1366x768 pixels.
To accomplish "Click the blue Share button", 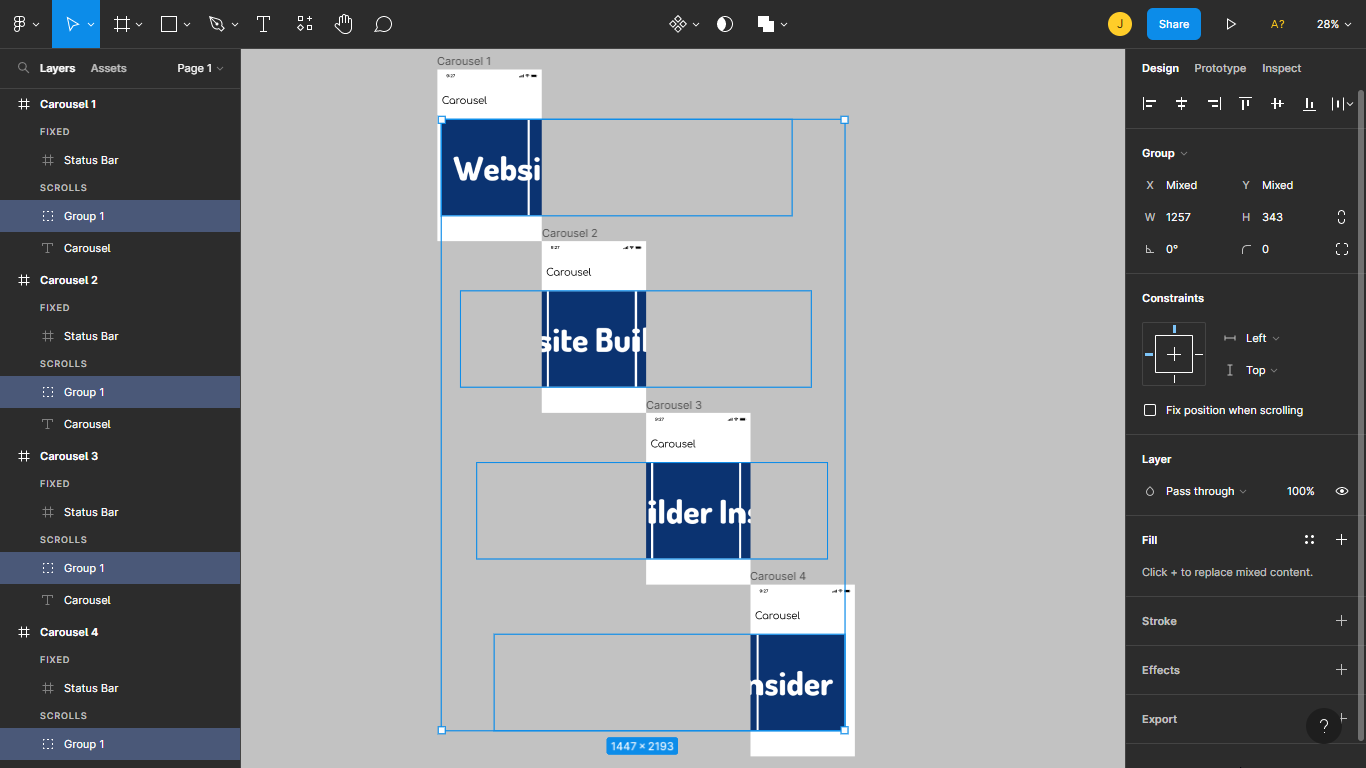I will pyautogui.click(x=1174, y=24).
